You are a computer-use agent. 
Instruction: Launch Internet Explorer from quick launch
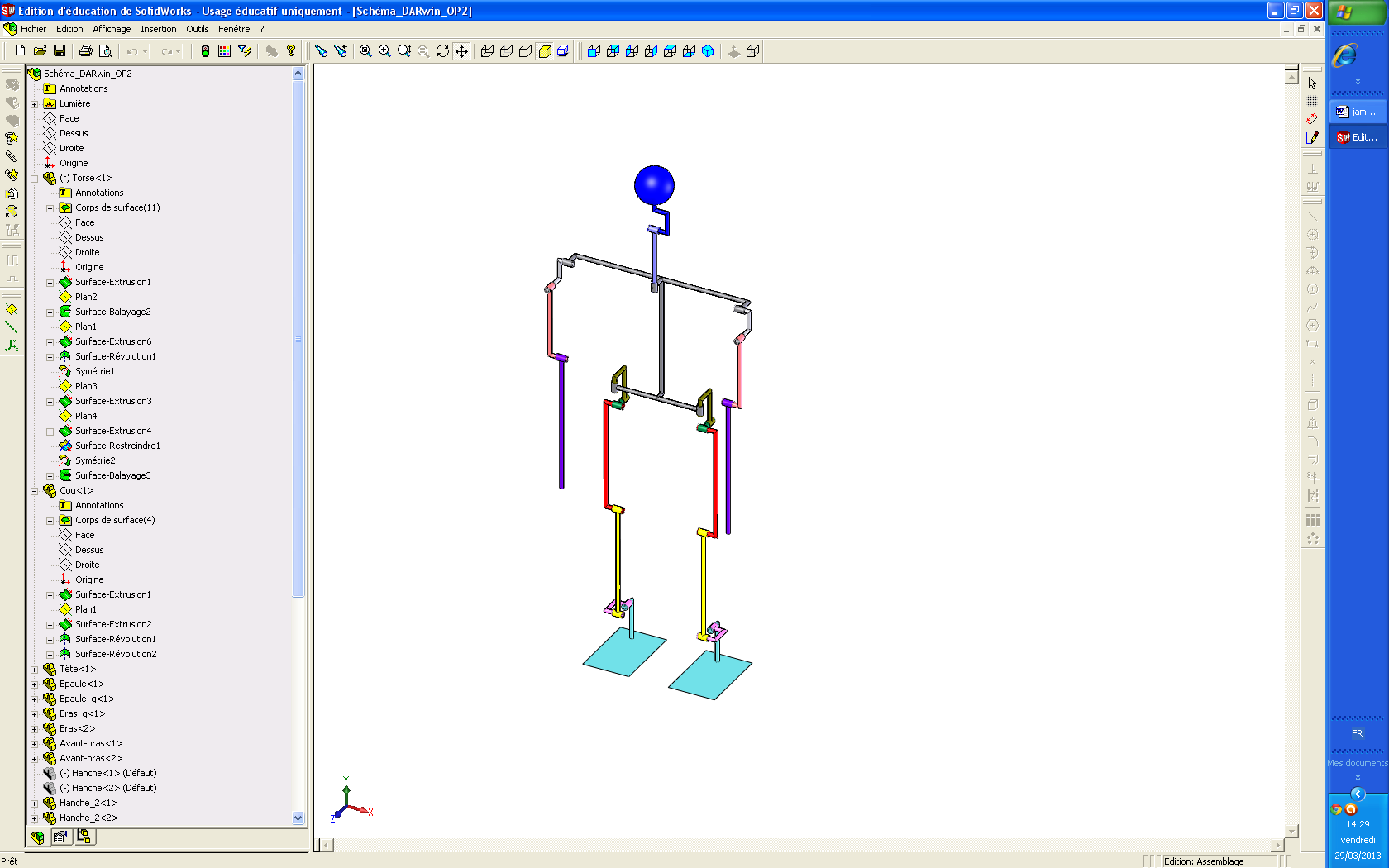point(1345,55)
